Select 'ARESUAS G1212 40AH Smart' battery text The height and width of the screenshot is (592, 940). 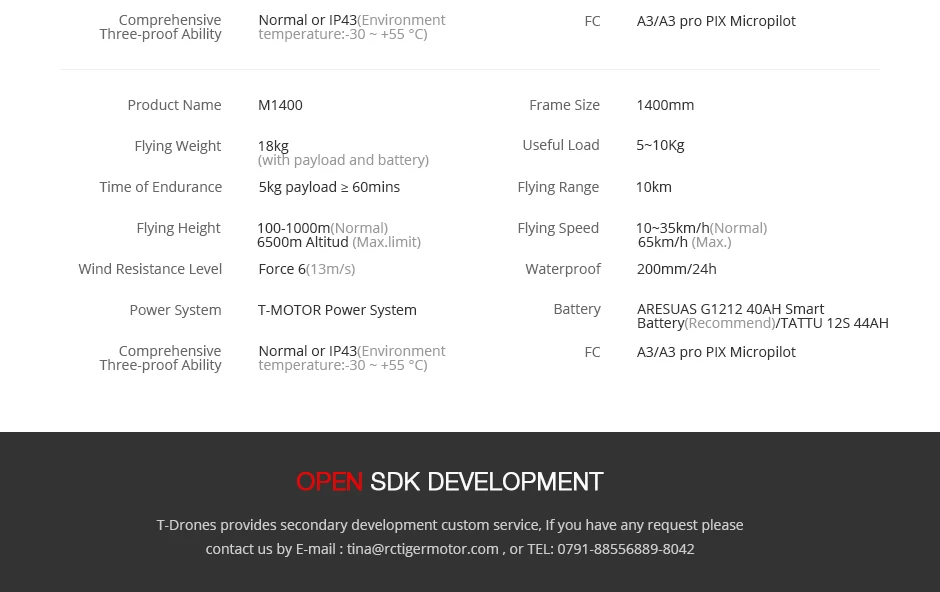tap(730, 309)
